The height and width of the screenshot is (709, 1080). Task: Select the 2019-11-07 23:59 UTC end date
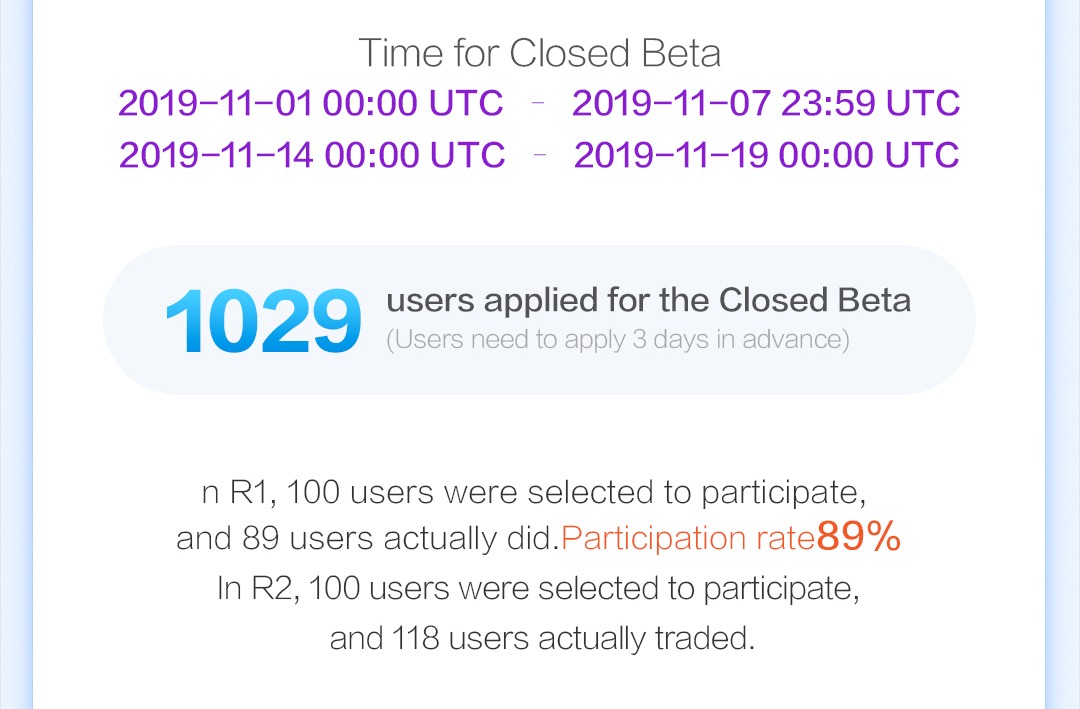pos(765,103)
